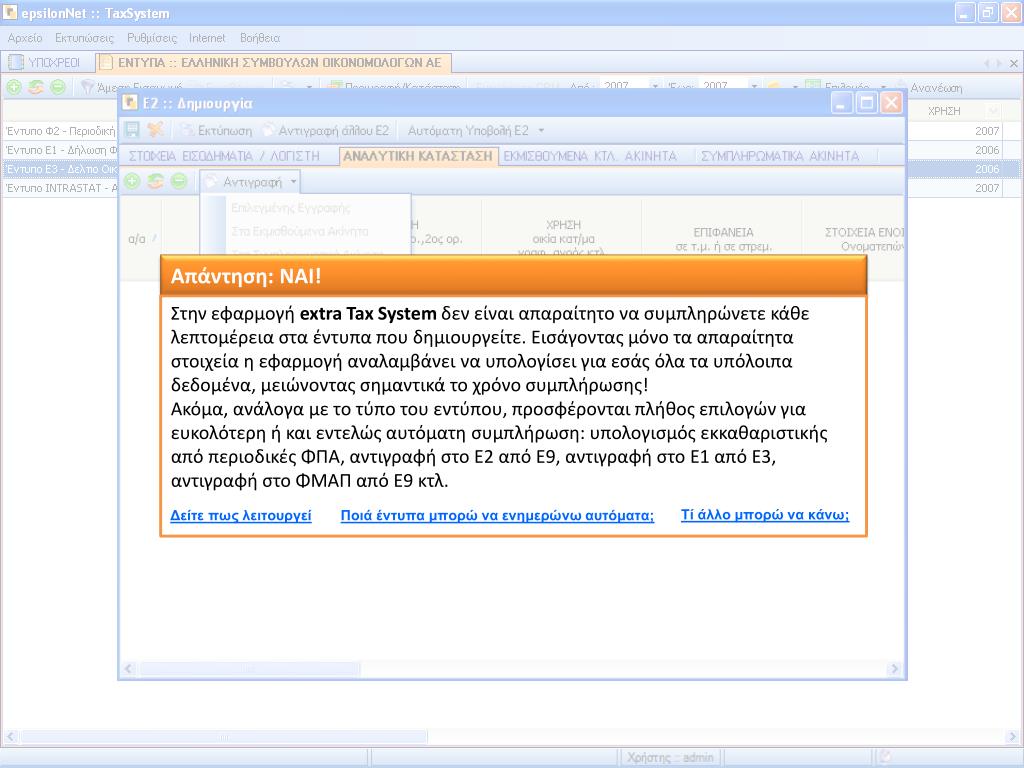1024x768 pixels.
Task: Click the ΕΠΙΦΑΝΕΙΑ column header
Action: pos(723,239)
